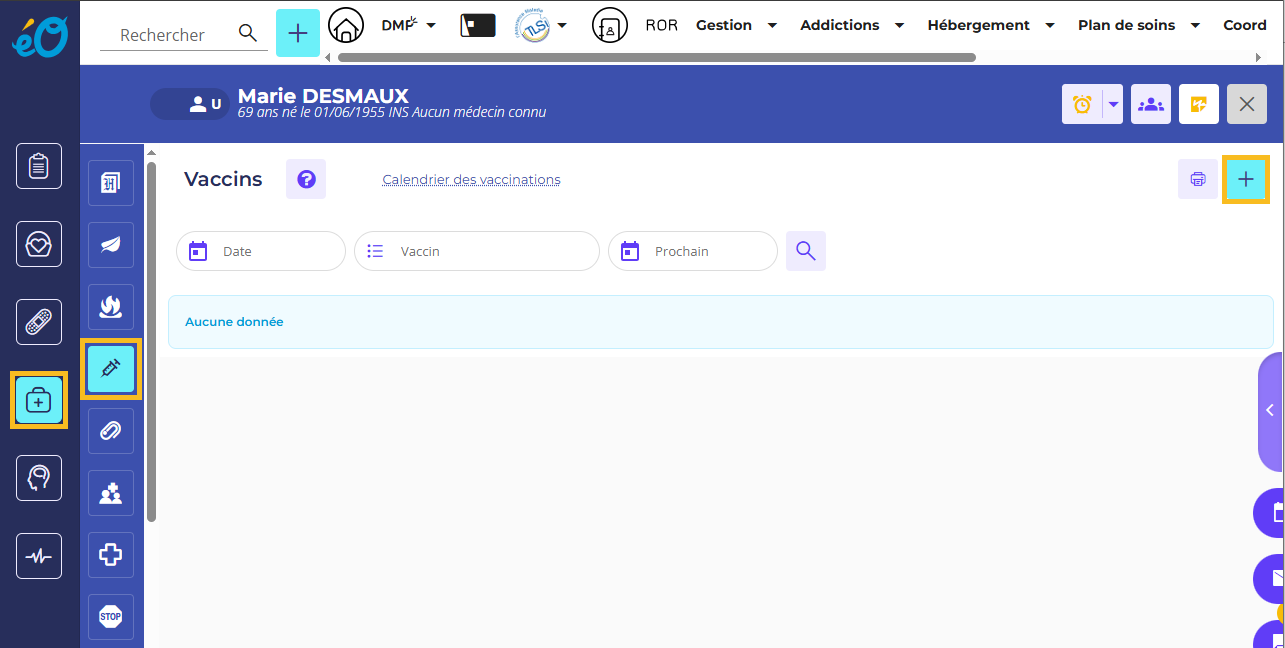Click the alarm clock reminder icon

tap(1082, 104)
